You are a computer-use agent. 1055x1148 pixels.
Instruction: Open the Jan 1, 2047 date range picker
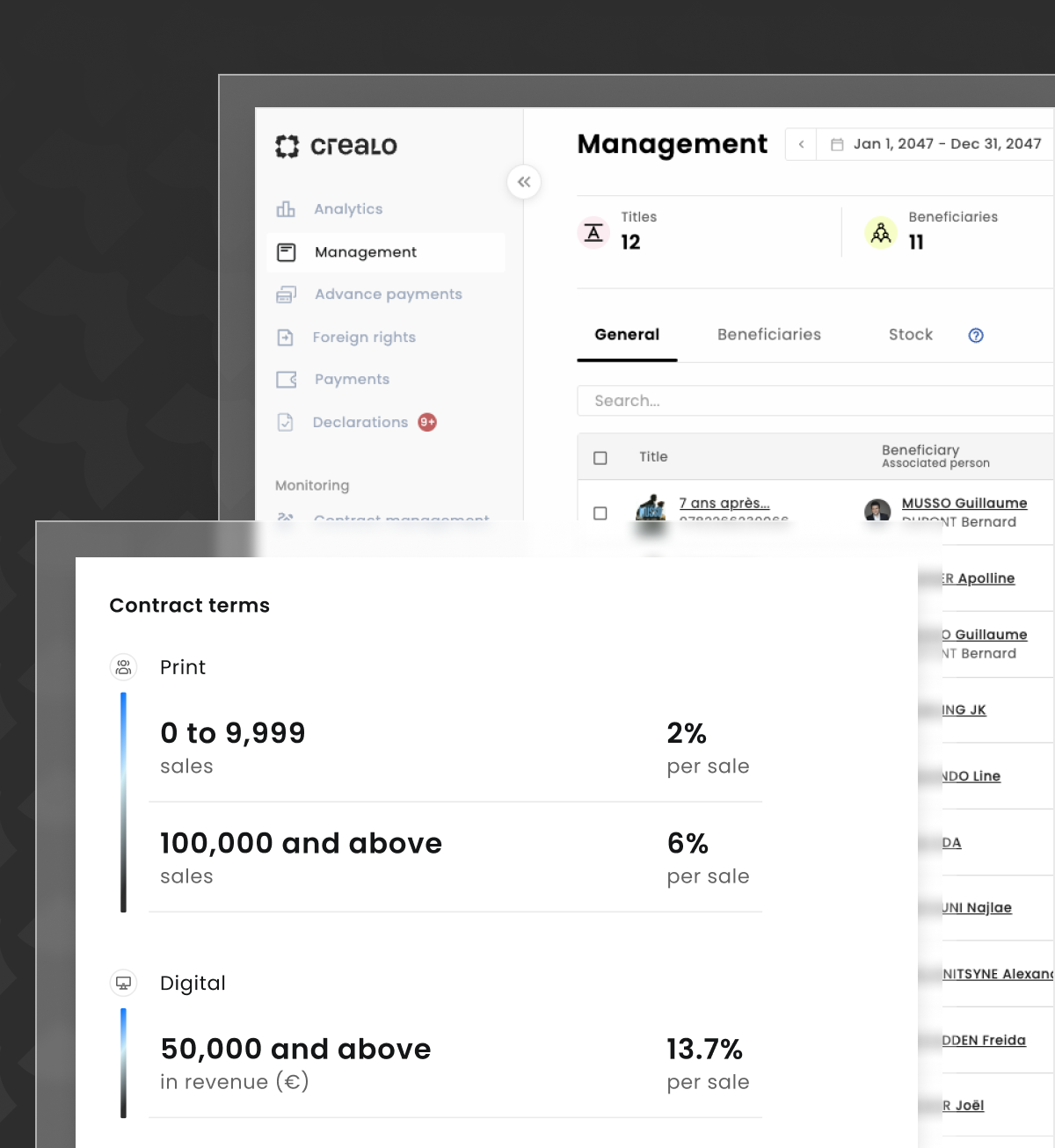[936, 144]
